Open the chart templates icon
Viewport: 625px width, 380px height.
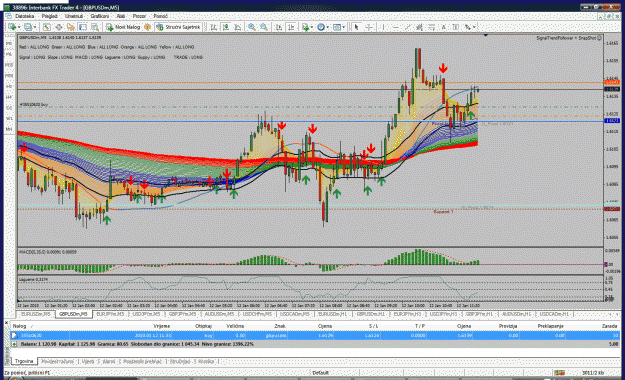(337, 27)
